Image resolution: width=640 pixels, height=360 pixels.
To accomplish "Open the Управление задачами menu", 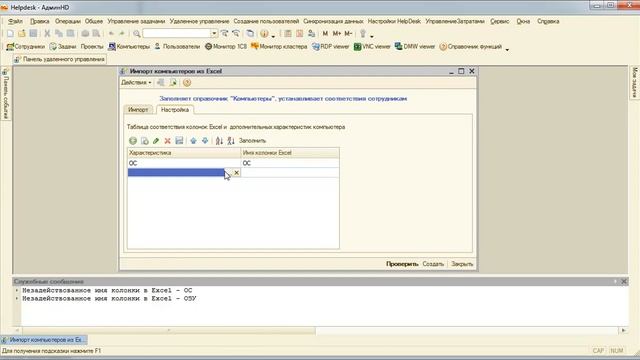I will click(136, 21).
